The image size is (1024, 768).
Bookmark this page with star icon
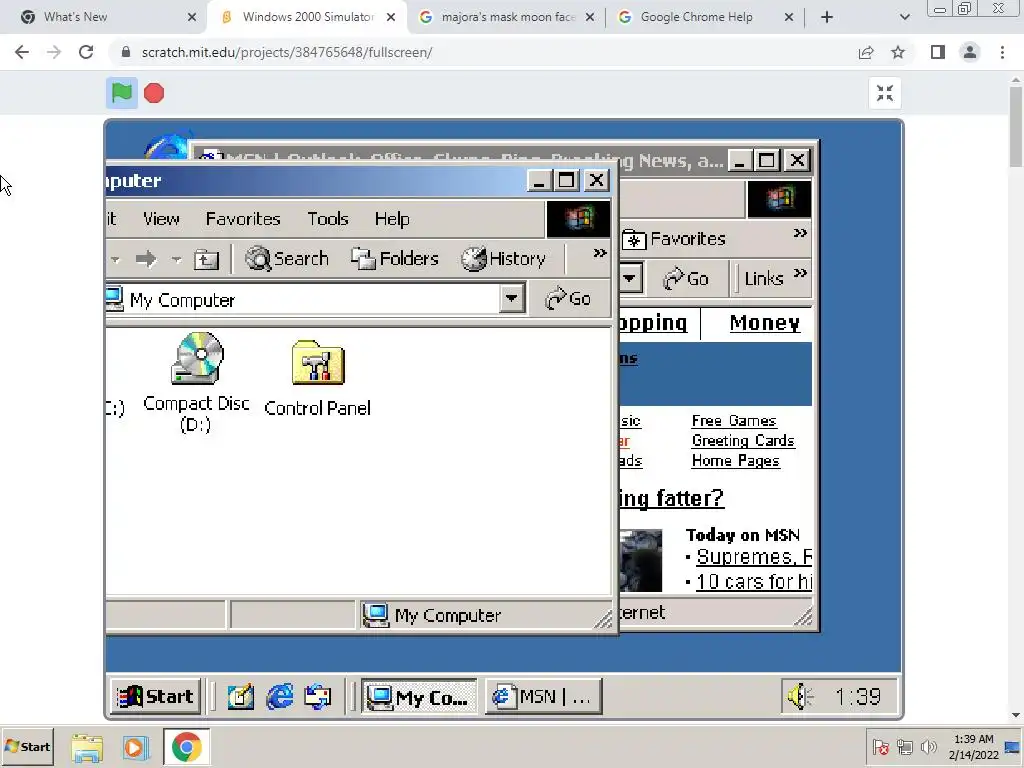898,52
